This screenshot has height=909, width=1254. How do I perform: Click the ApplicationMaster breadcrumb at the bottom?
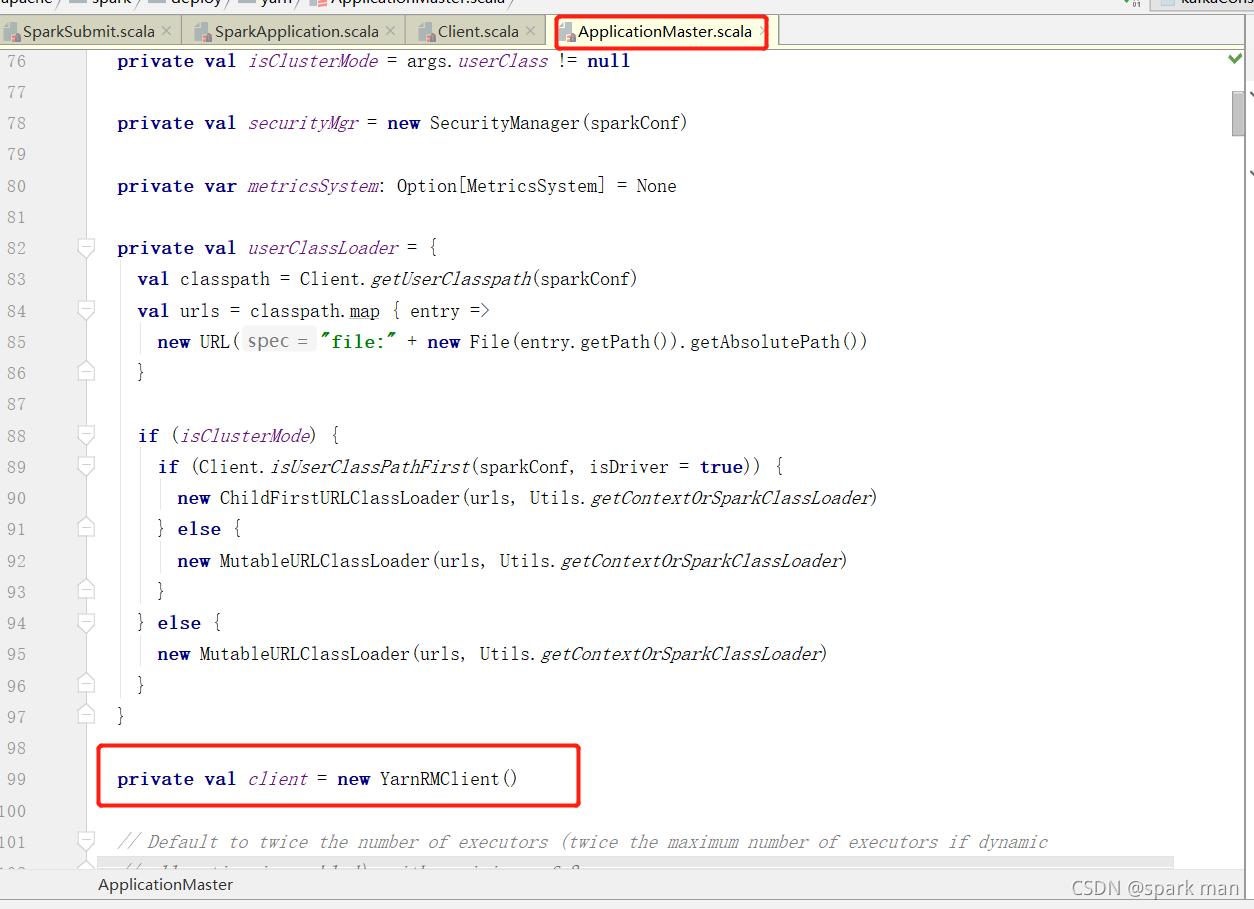click(x=165, y=885)
